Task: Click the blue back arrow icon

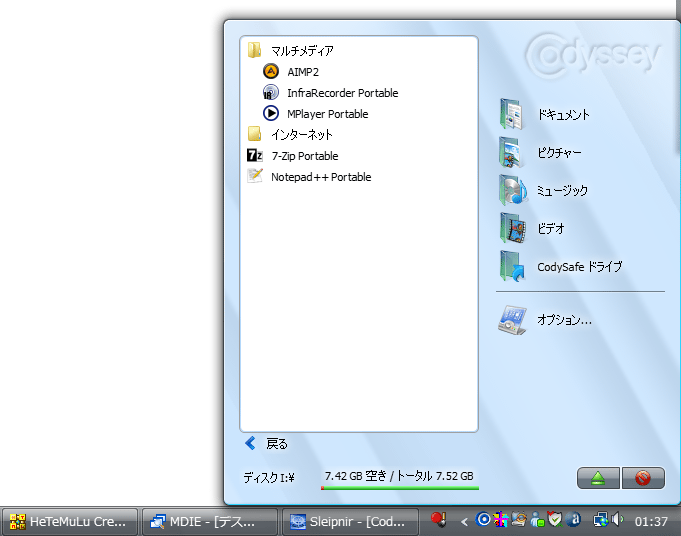Action: (x=250, y=443)
